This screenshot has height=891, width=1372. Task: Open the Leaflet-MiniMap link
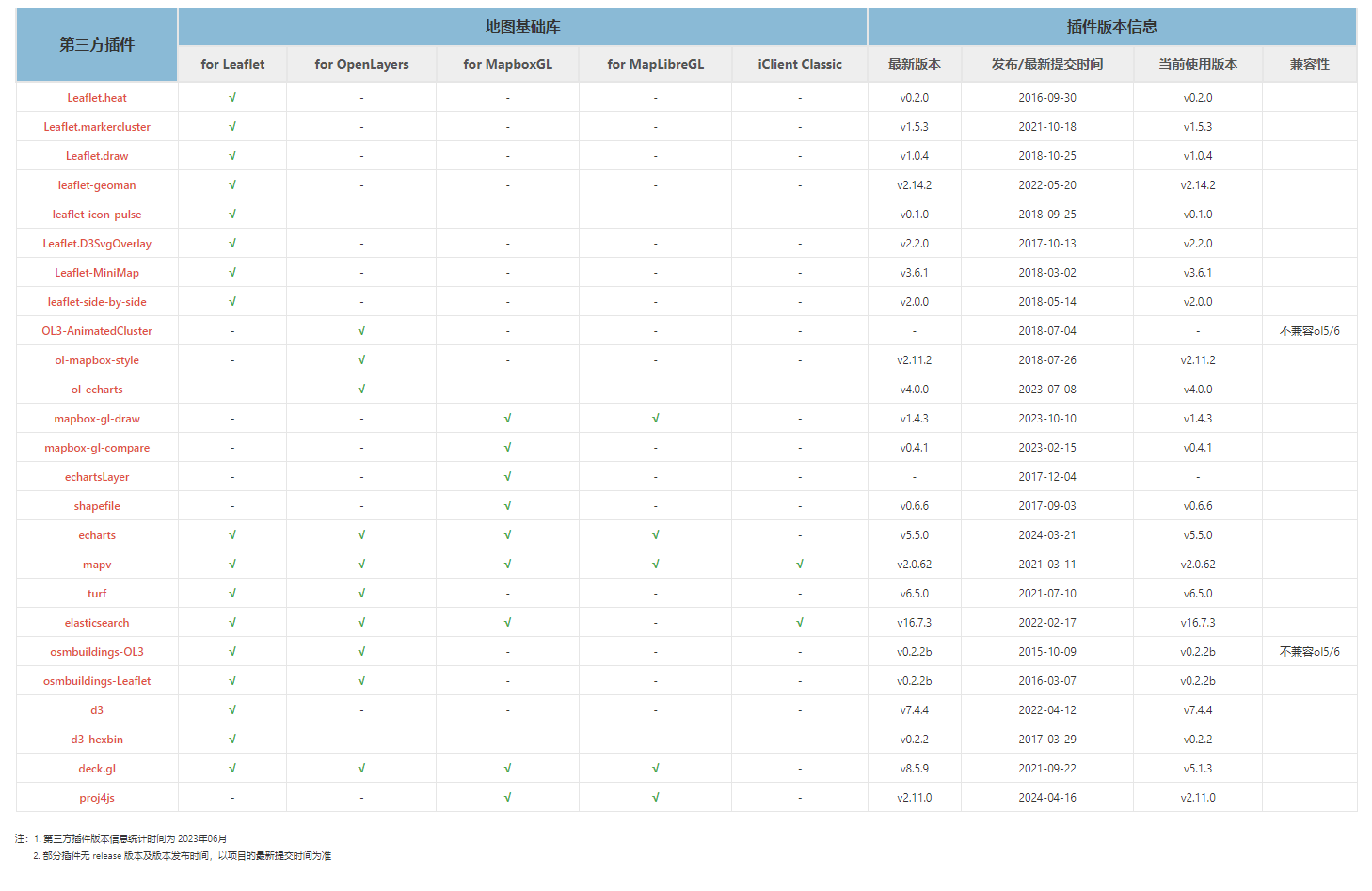[x=97, y=273]
